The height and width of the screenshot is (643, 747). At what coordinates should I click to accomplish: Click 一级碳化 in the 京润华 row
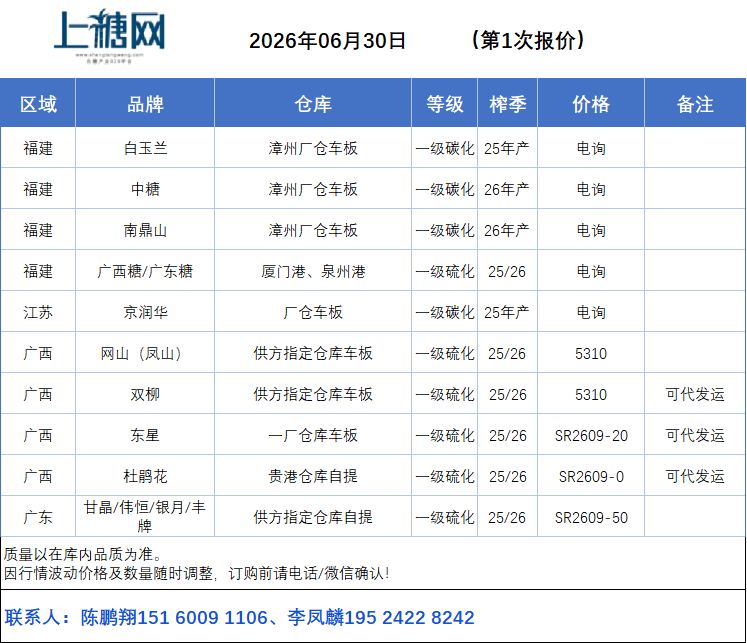click(x=445, y=312)
